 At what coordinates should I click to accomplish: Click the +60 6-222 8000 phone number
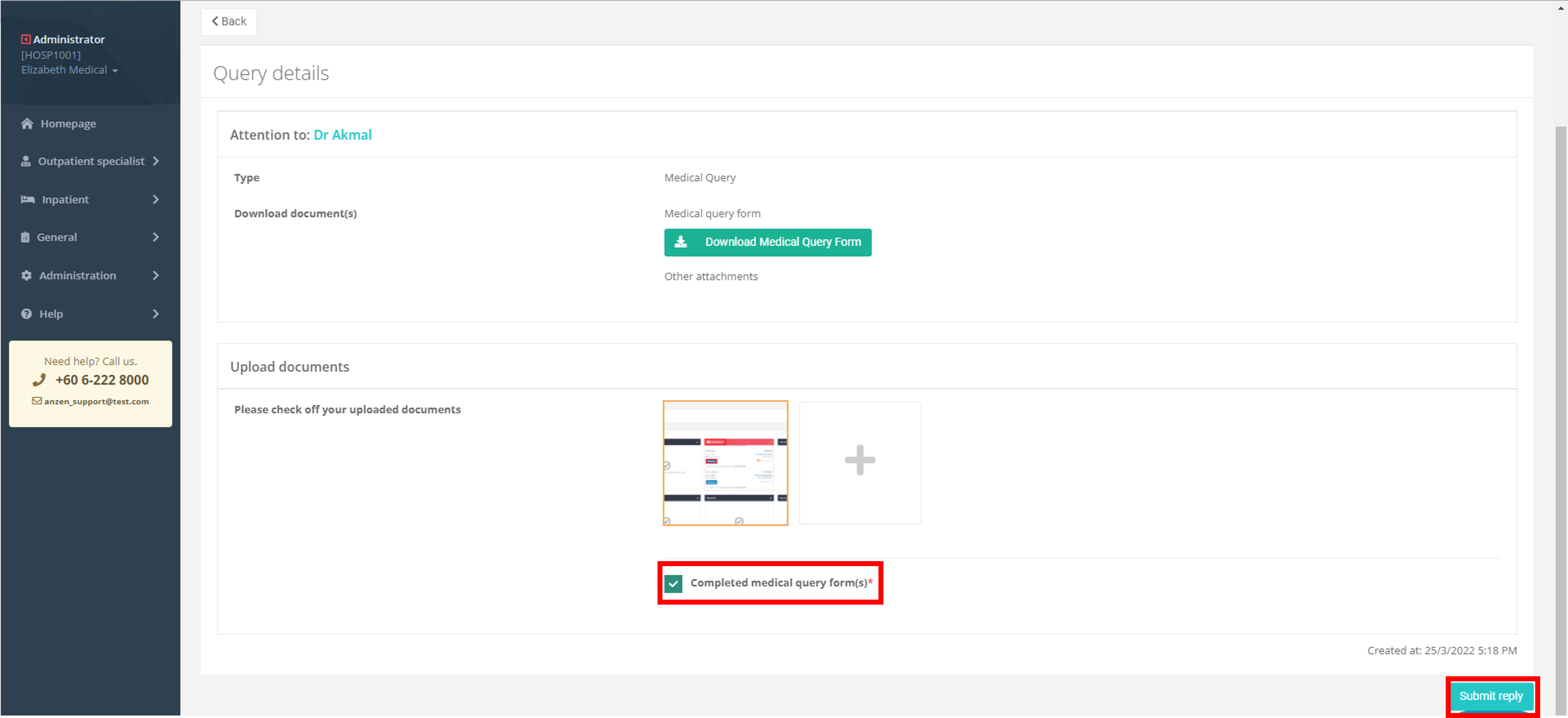102,381
